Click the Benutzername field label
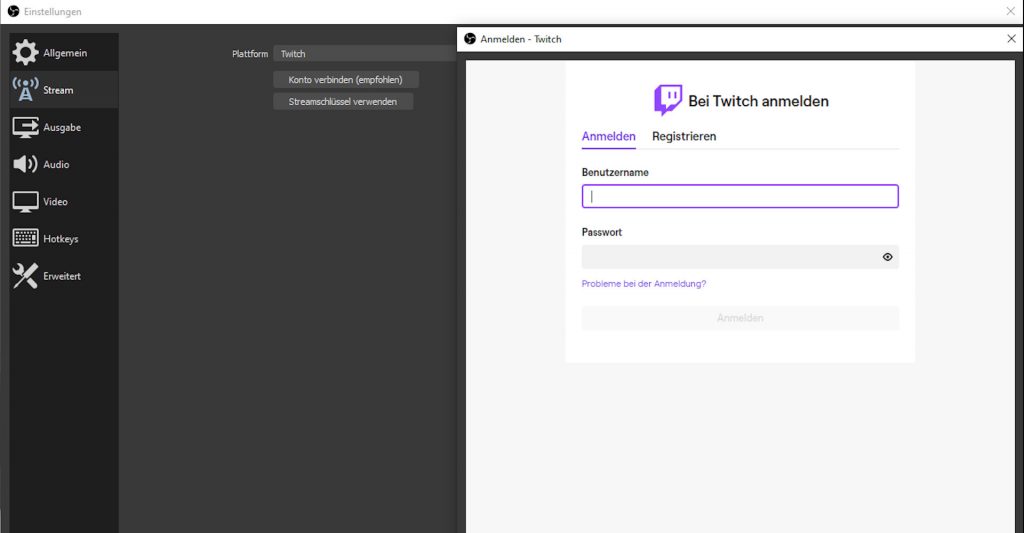Image resolution: width=1024 pixels, height=533 pixels. [615, 172]
